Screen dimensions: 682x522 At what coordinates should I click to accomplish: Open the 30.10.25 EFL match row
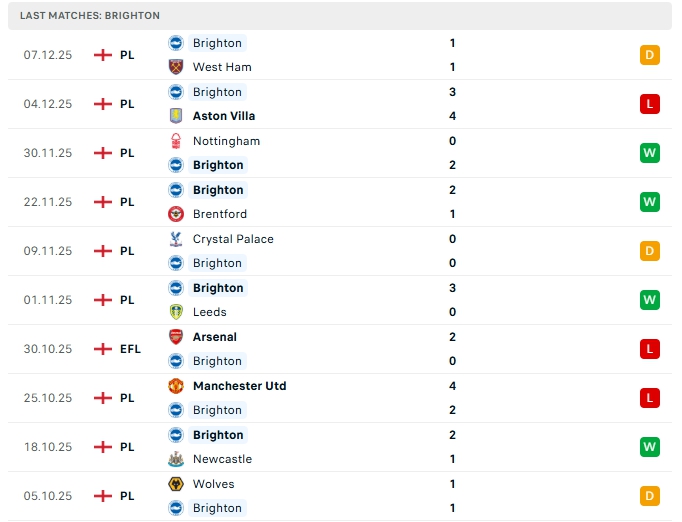click(x=340, y=349)
